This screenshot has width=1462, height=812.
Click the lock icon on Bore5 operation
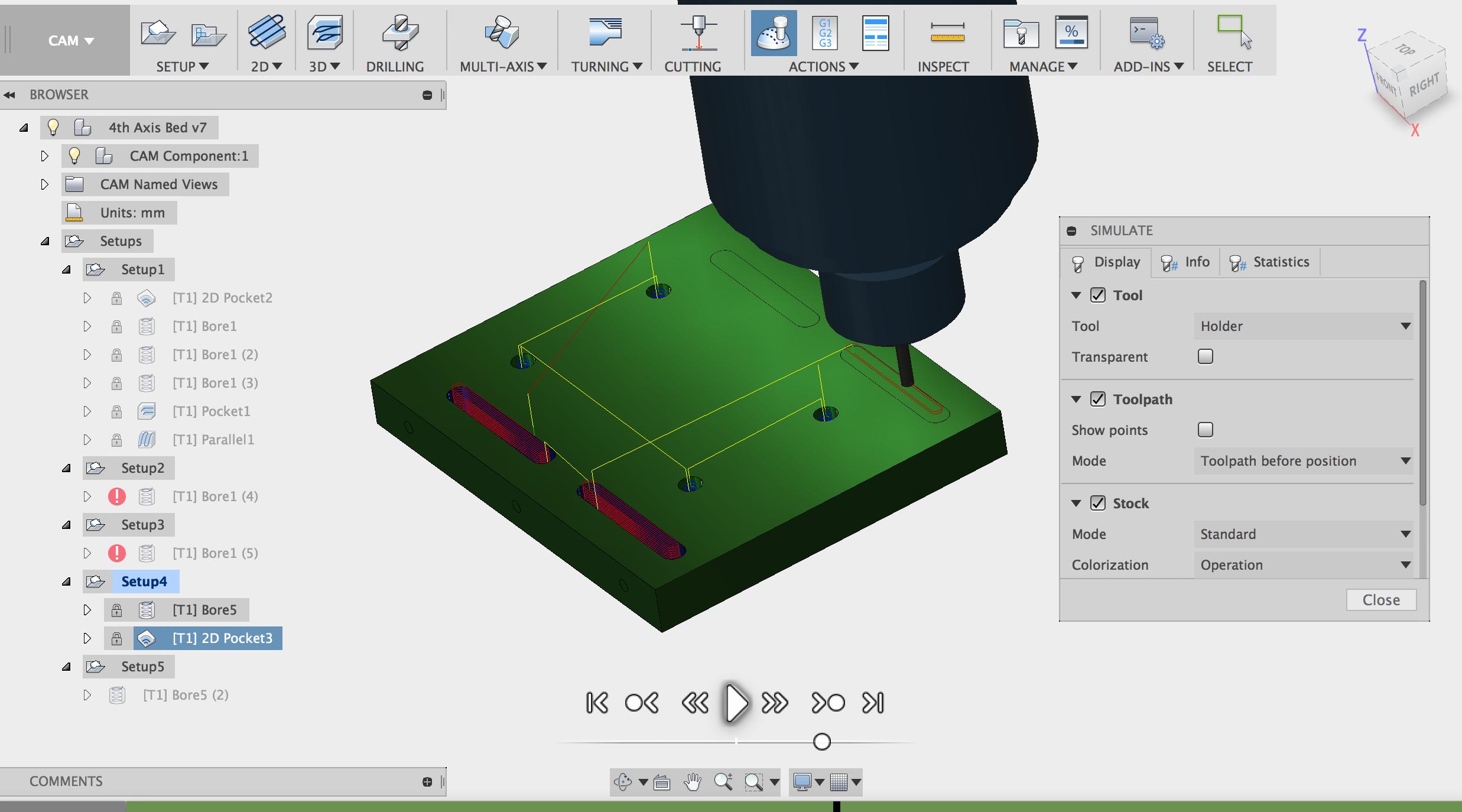116,610
